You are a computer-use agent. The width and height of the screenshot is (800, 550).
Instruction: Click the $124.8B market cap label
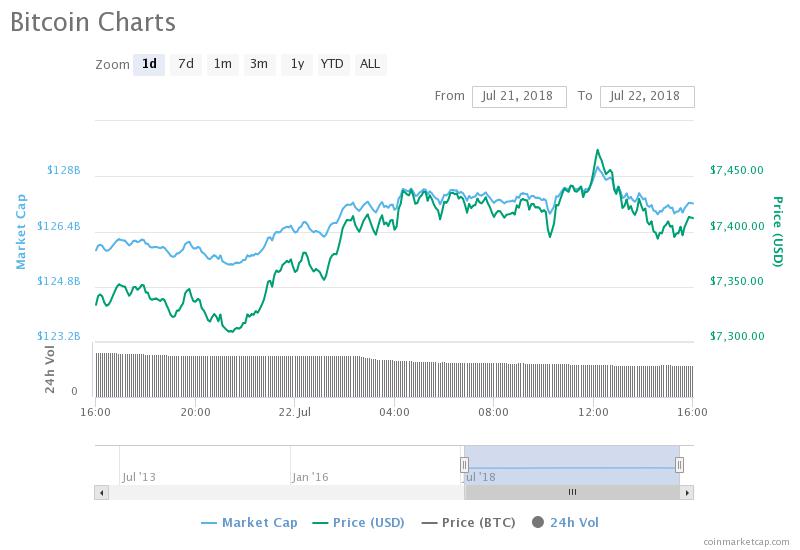click(59, 281)
